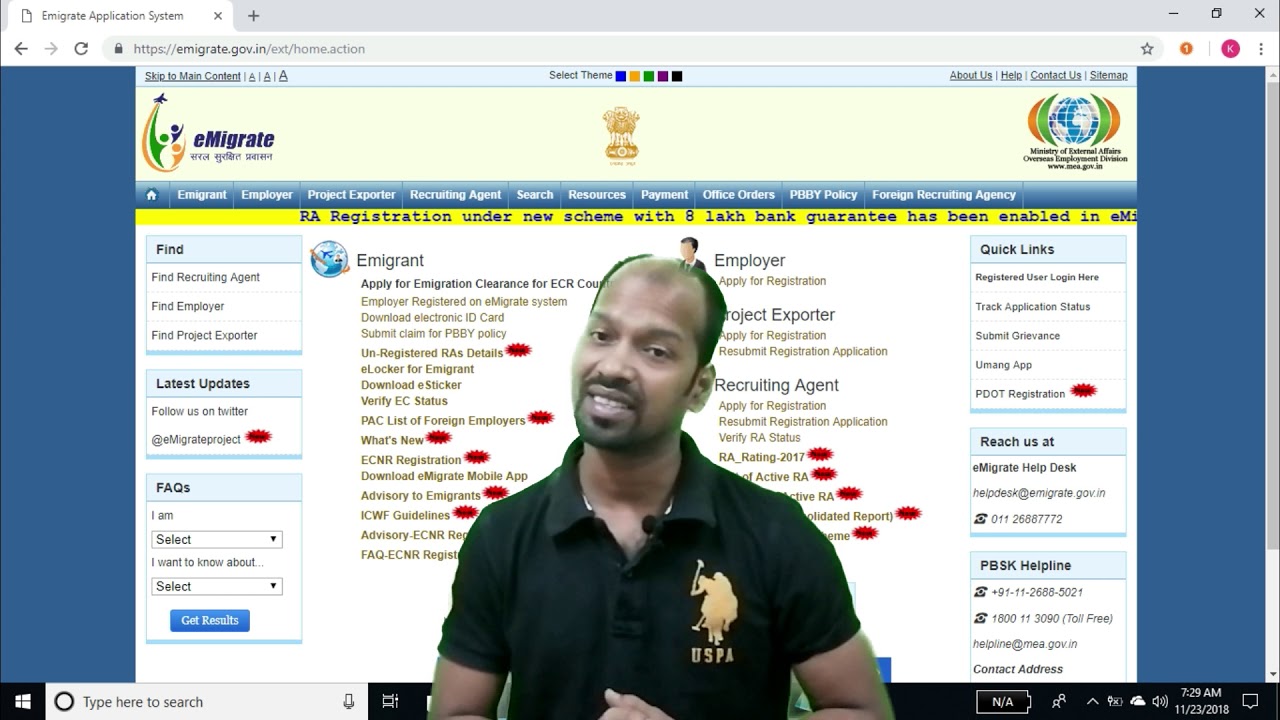Open Track Application Status link
Viewport: 1280px width, 720px height.
1033,307
